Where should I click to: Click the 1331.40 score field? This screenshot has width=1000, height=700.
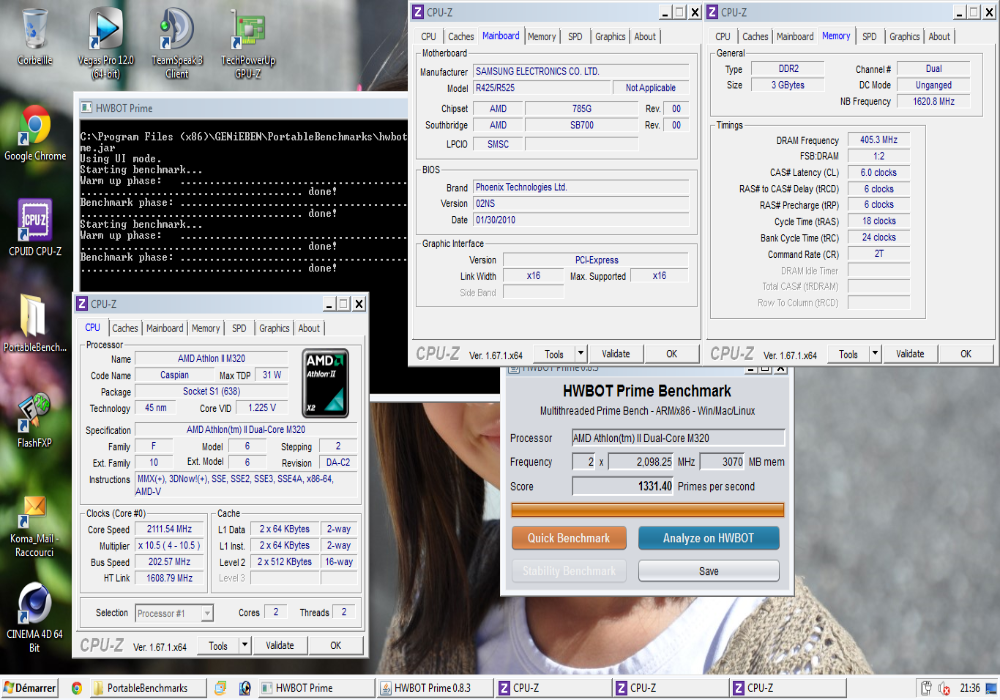click(x=622, y=486)
